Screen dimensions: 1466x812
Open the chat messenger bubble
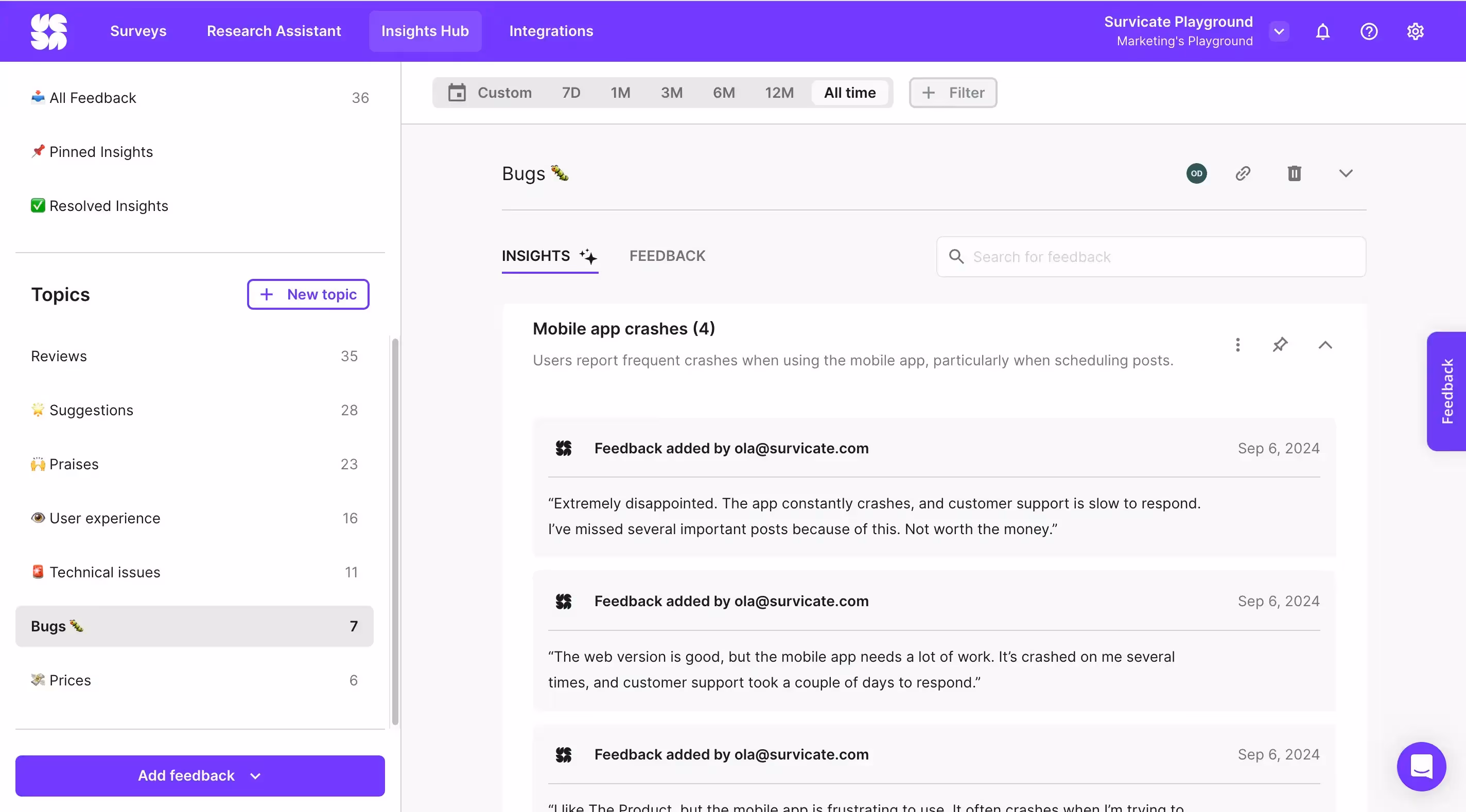click(x=1421, y=766)
